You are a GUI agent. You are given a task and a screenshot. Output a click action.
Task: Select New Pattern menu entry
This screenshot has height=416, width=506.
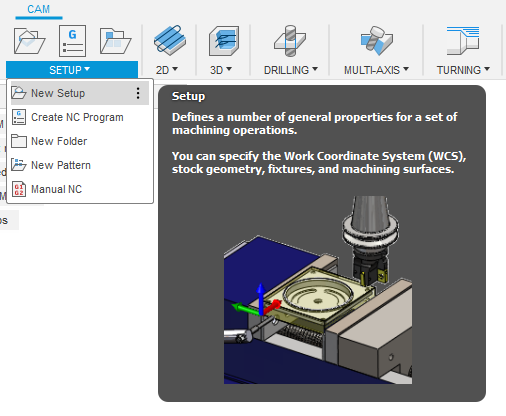tap(80, 165)
